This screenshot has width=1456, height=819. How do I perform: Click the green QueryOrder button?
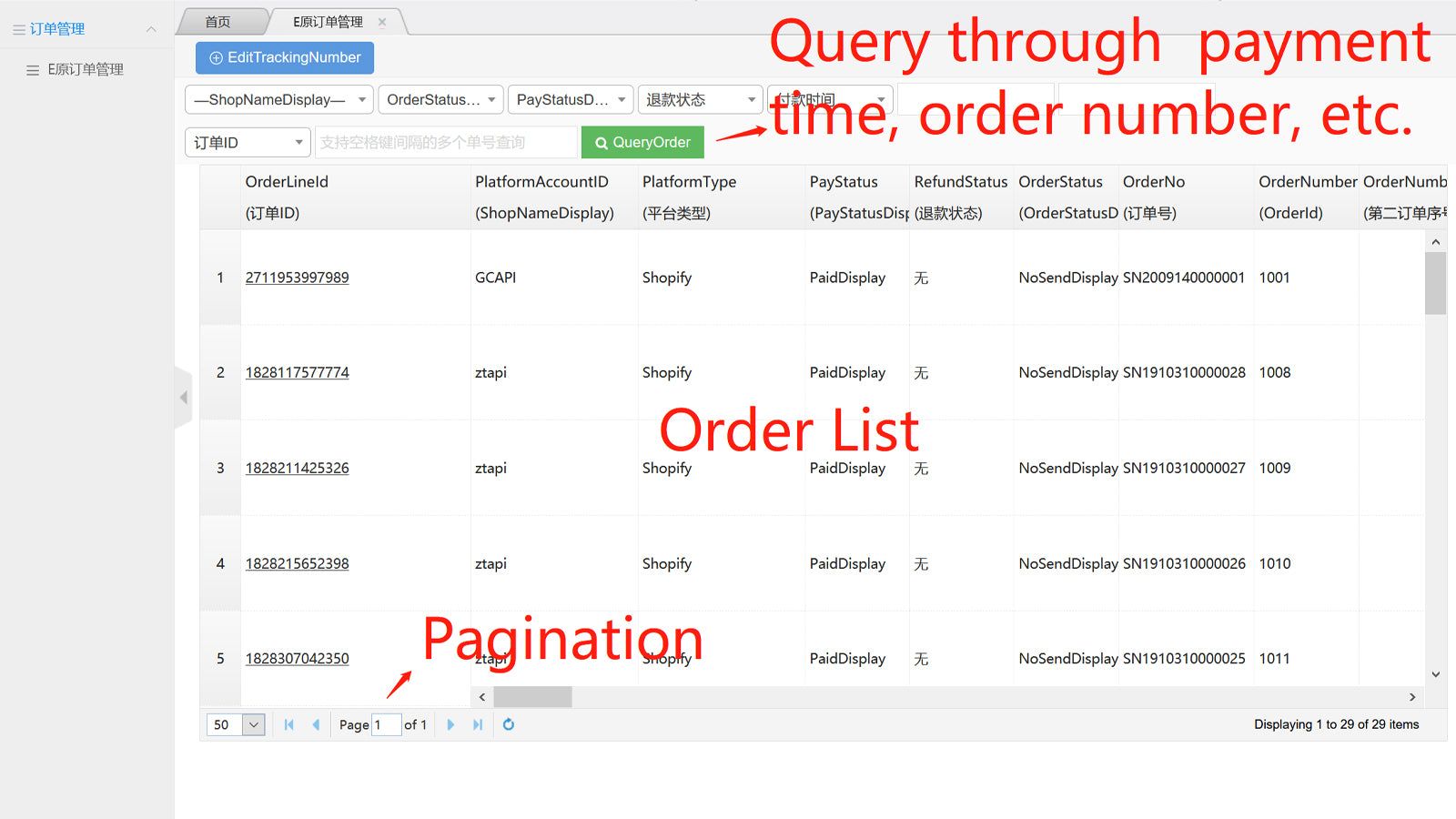click(642, 142)
